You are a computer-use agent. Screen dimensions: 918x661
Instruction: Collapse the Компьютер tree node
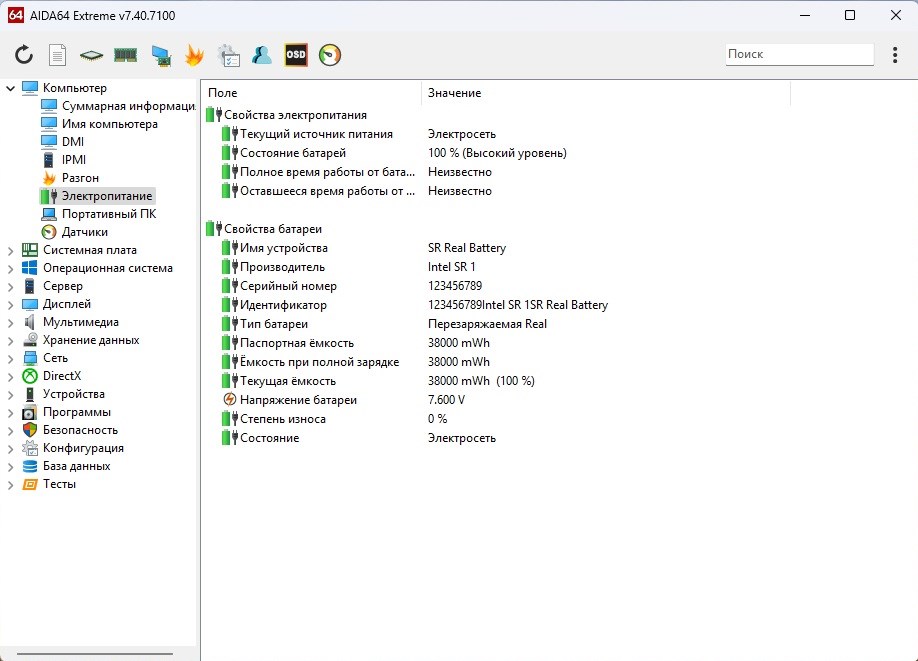tap(11, 88)
